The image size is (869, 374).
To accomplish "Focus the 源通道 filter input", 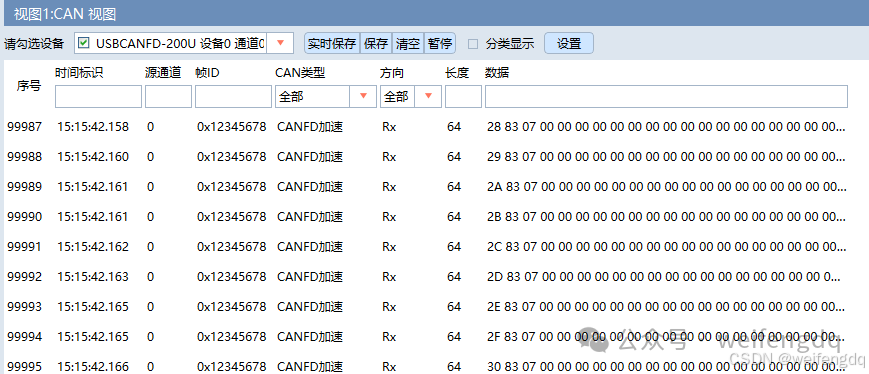I will click(168, 96).
